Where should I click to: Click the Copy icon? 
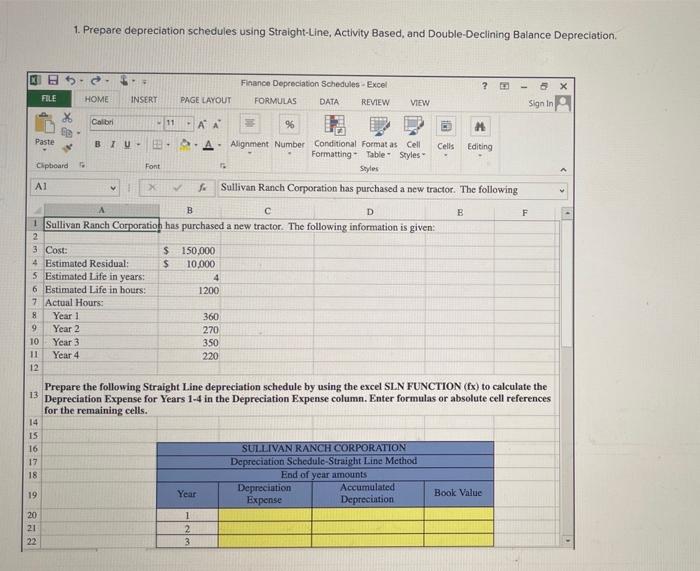click(x=67, y=132)
